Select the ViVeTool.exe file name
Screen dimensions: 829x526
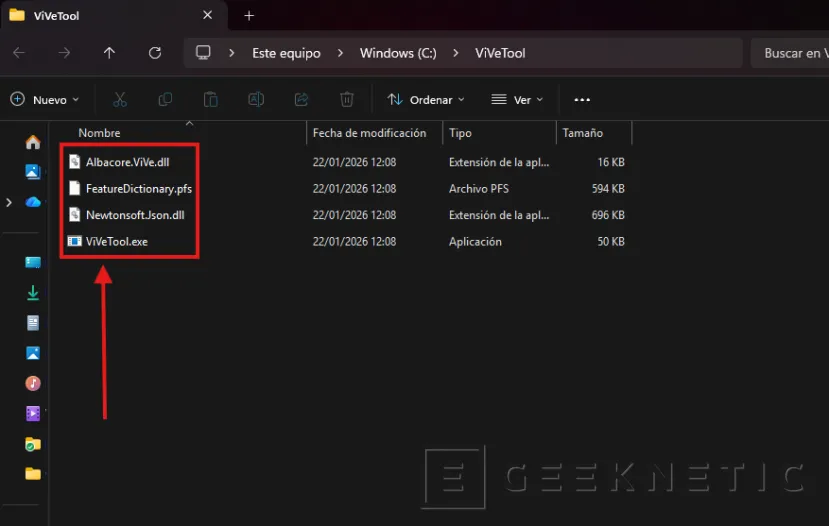point(116,242)
